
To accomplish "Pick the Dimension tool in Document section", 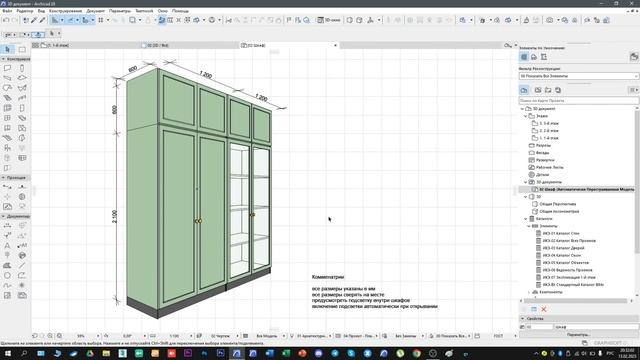I will pos(7,225).
